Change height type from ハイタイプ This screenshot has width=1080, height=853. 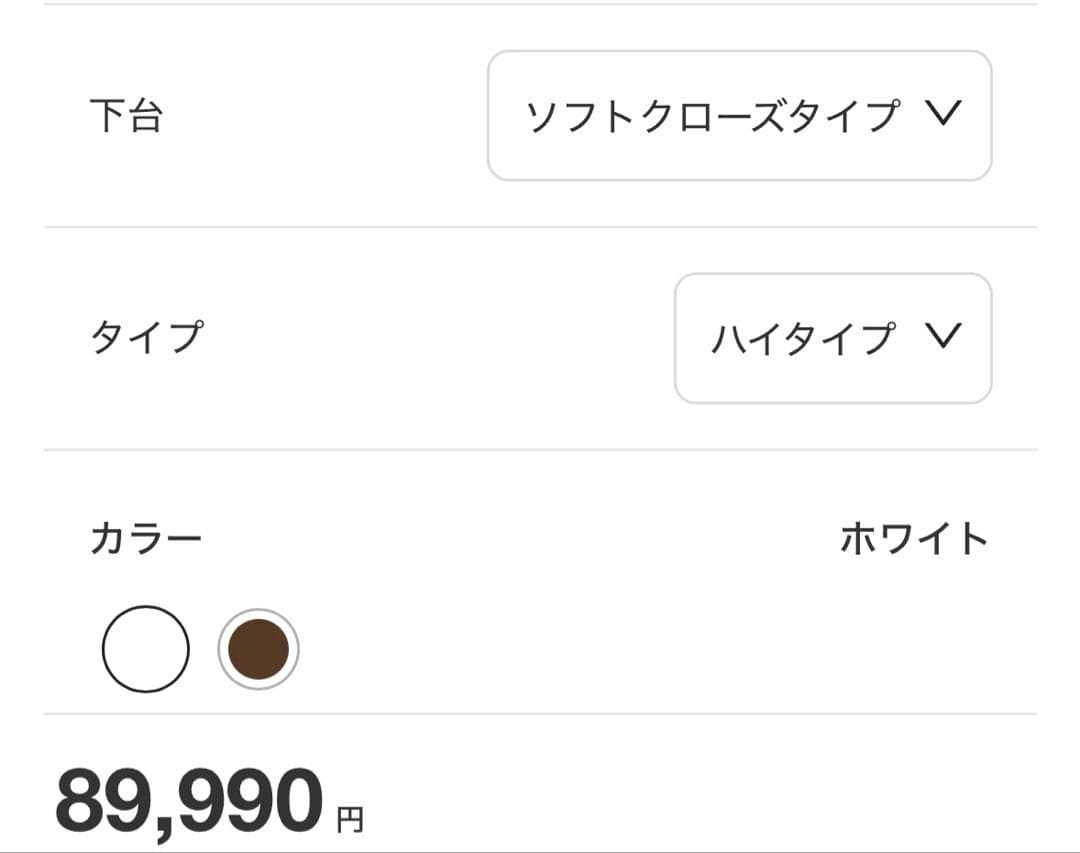(833, 338)
